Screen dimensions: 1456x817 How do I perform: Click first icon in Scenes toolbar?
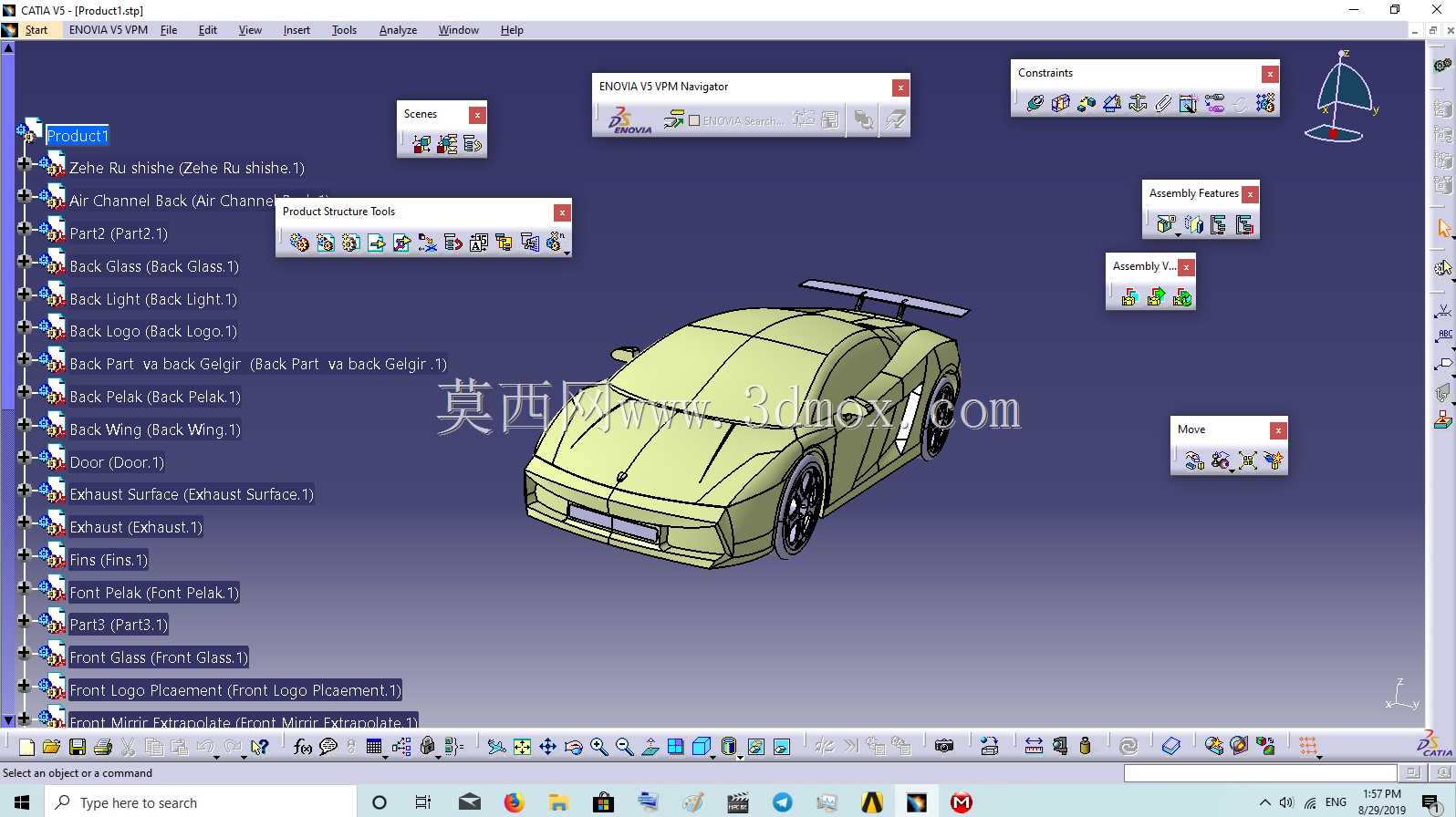pos(421,143)
